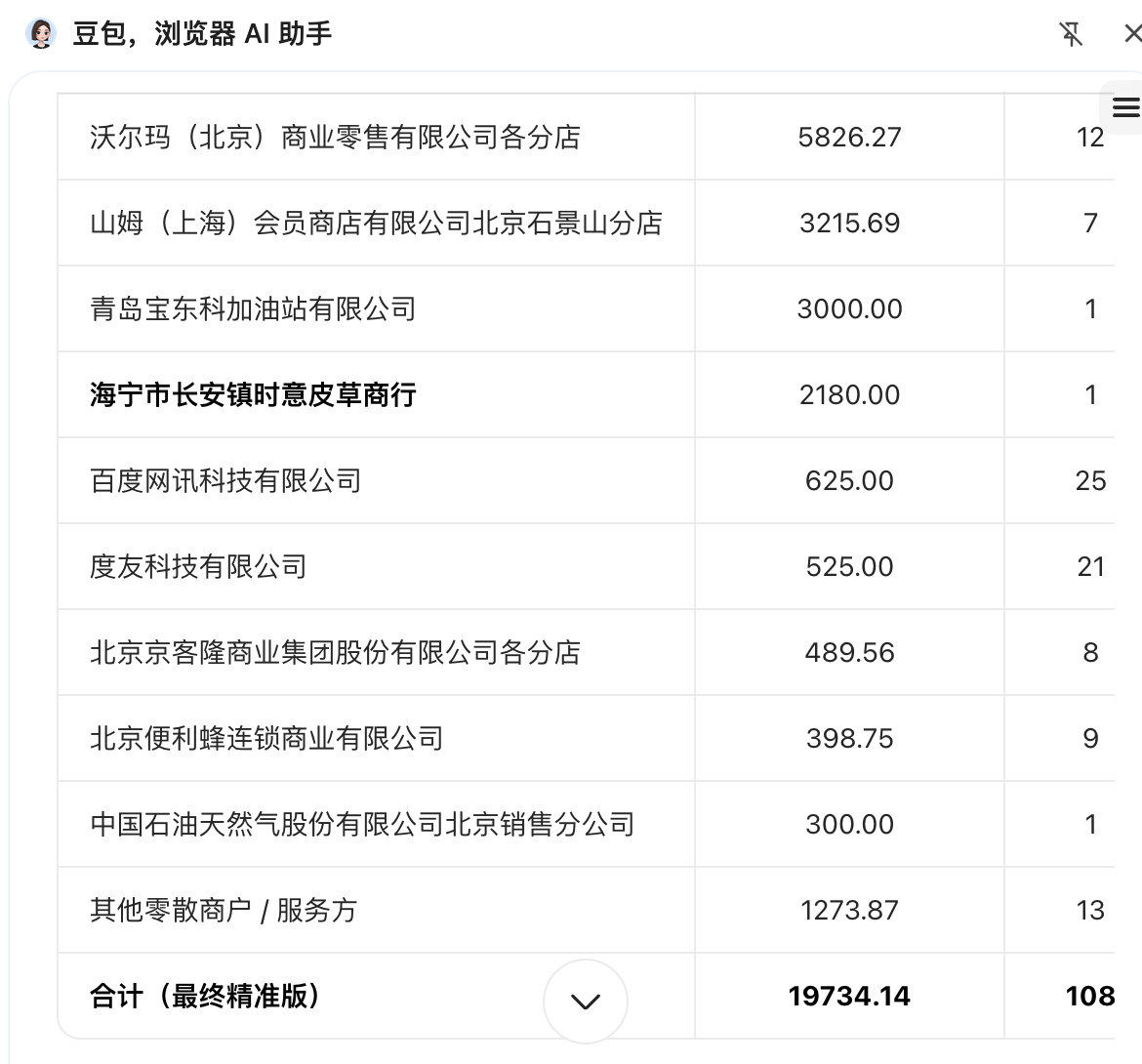
Task: Select 北京京客隆商业集团股份有限公司各分店 cell
Action: click(335, 653)
